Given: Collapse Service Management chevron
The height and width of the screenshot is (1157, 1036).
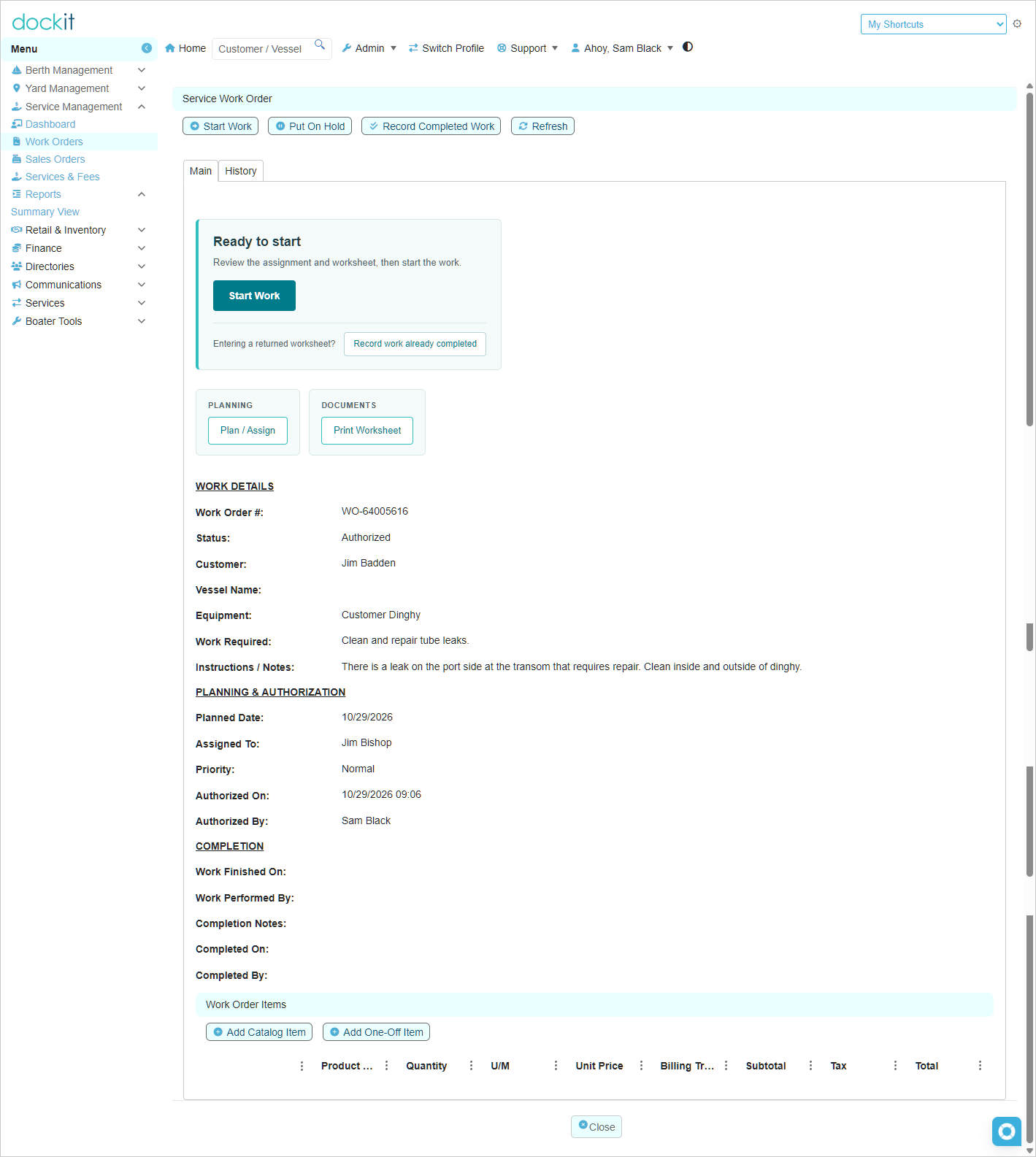Looking at the screenshot, I should 142,107.
